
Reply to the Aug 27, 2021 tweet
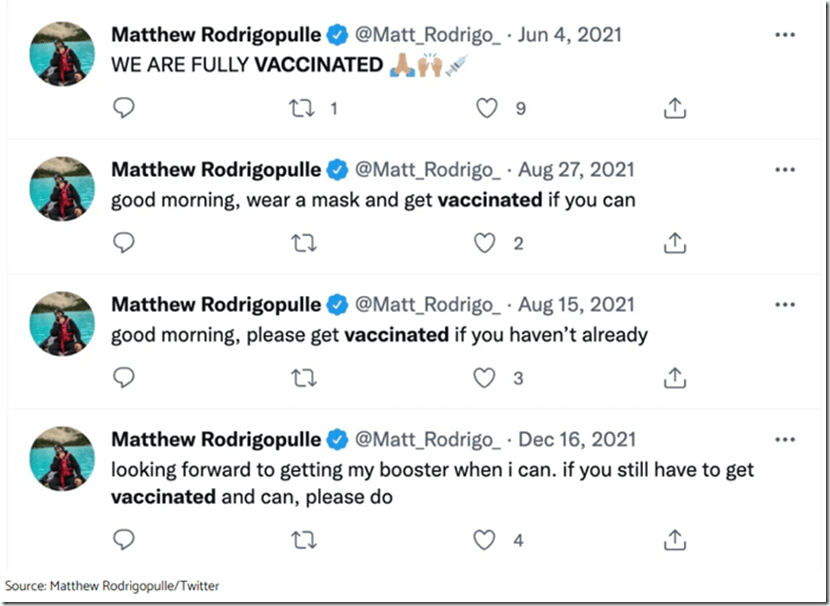pyautogui.click(x=124, y=243)
